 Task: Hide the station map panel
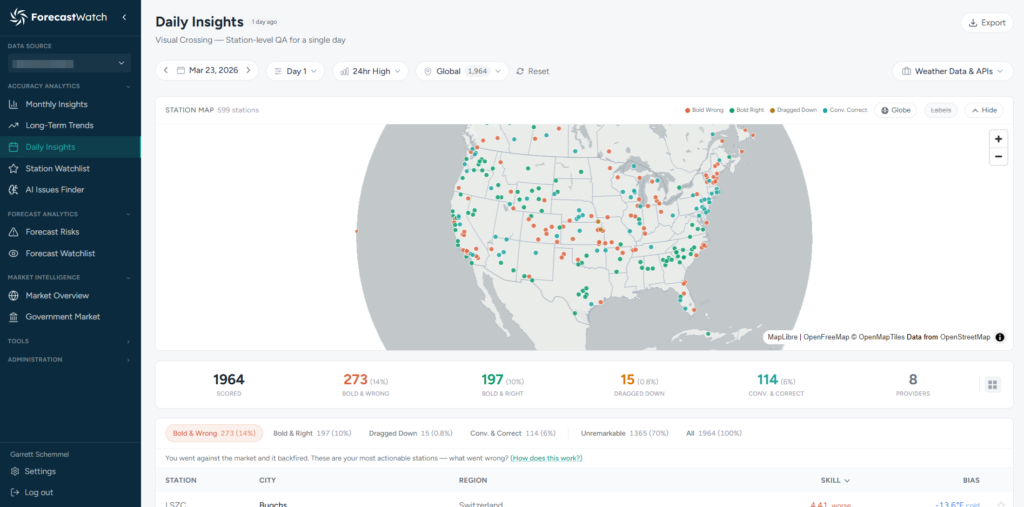pyautogui.click(x=983, y=110)
